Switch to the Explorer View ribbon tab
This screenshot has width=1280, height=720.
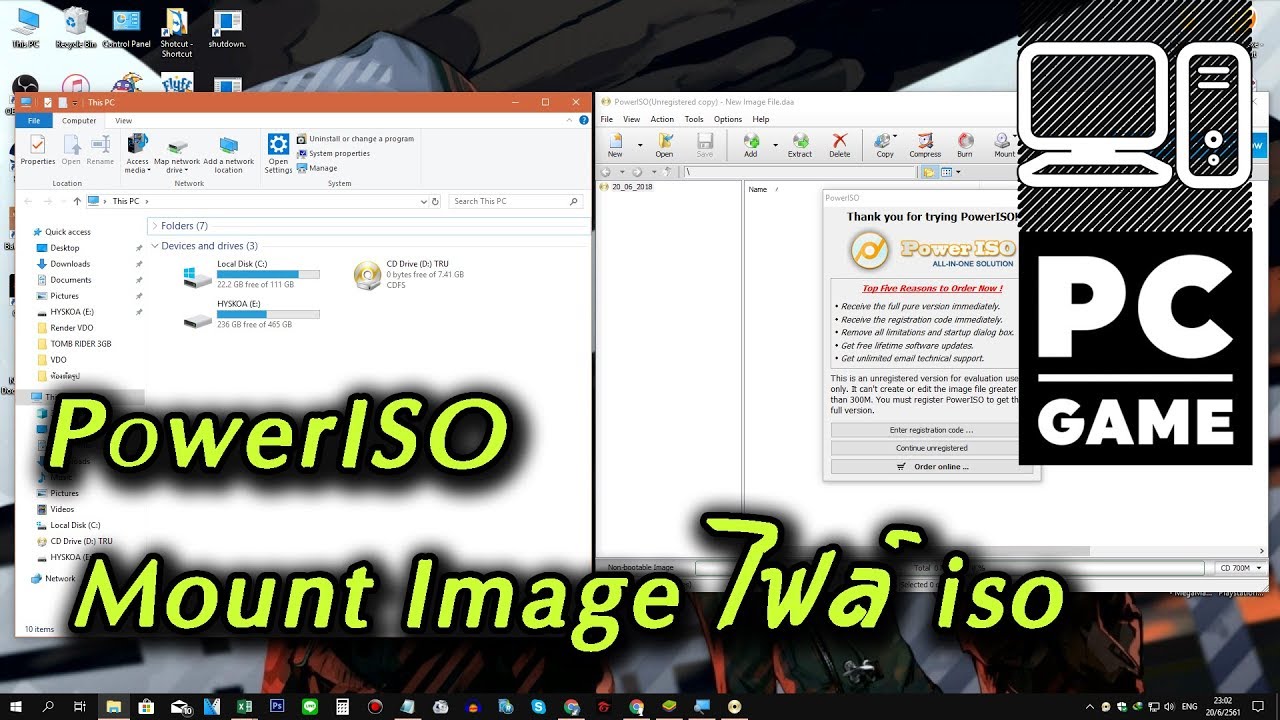[x=123, y=120]
